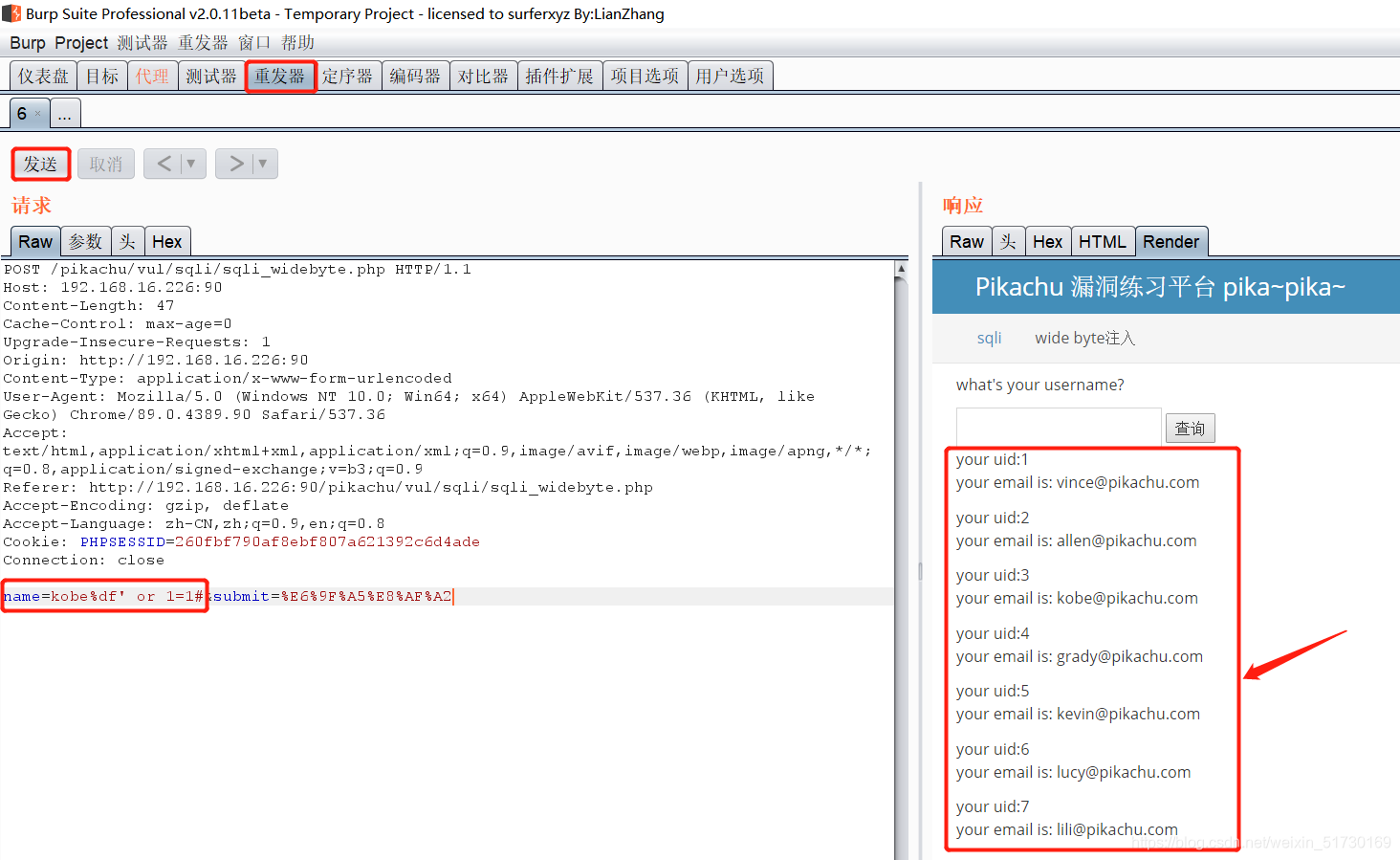Viewport: 1400px width, 860px height.
Task: Select the response Raw tab
Action: coord(967,242)
